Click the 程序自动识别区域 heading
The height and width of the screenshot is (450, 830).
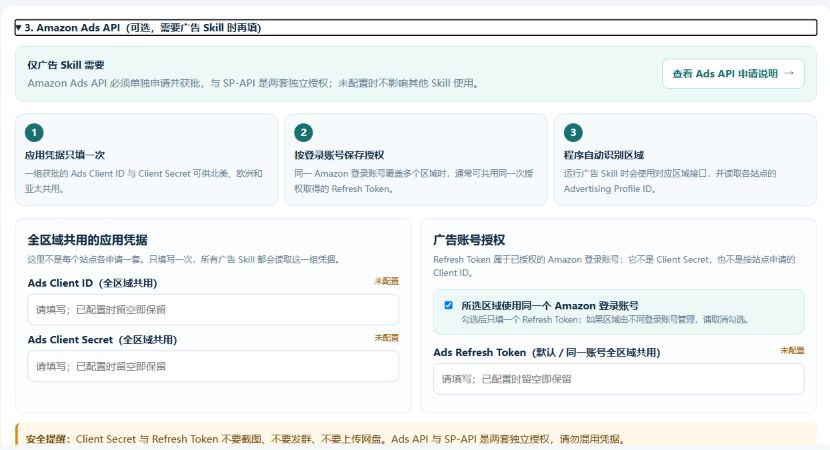(x=603, y=155)
